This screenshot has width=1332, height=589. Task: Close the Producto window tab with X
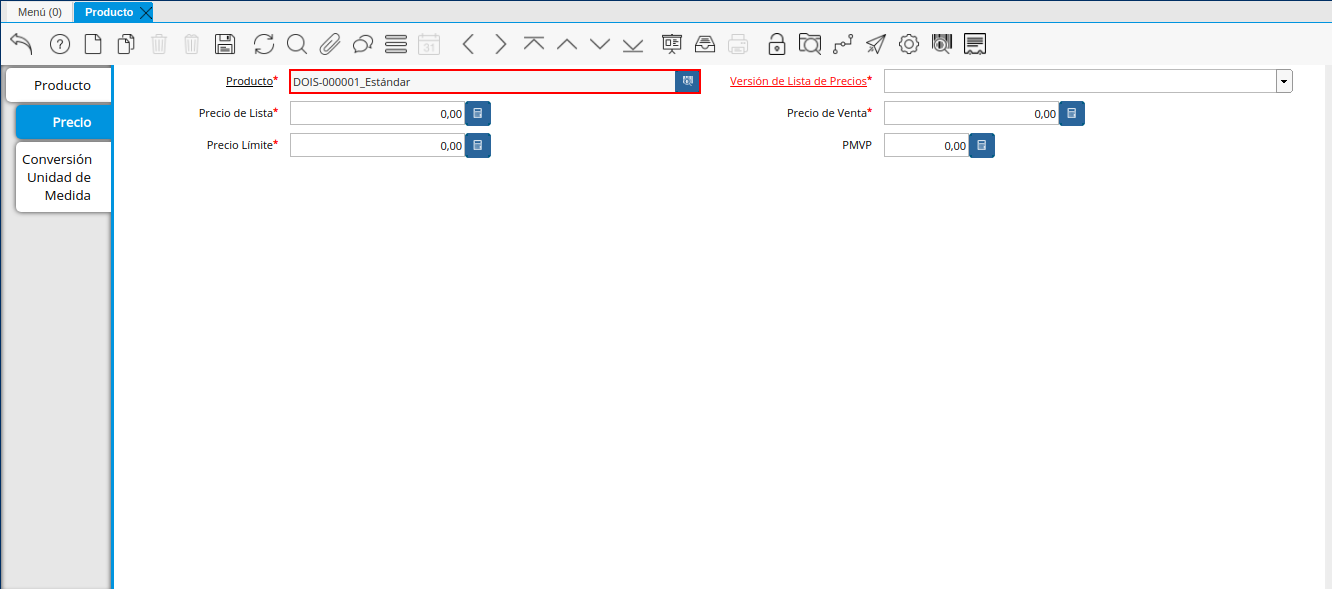tap(146, 13)
